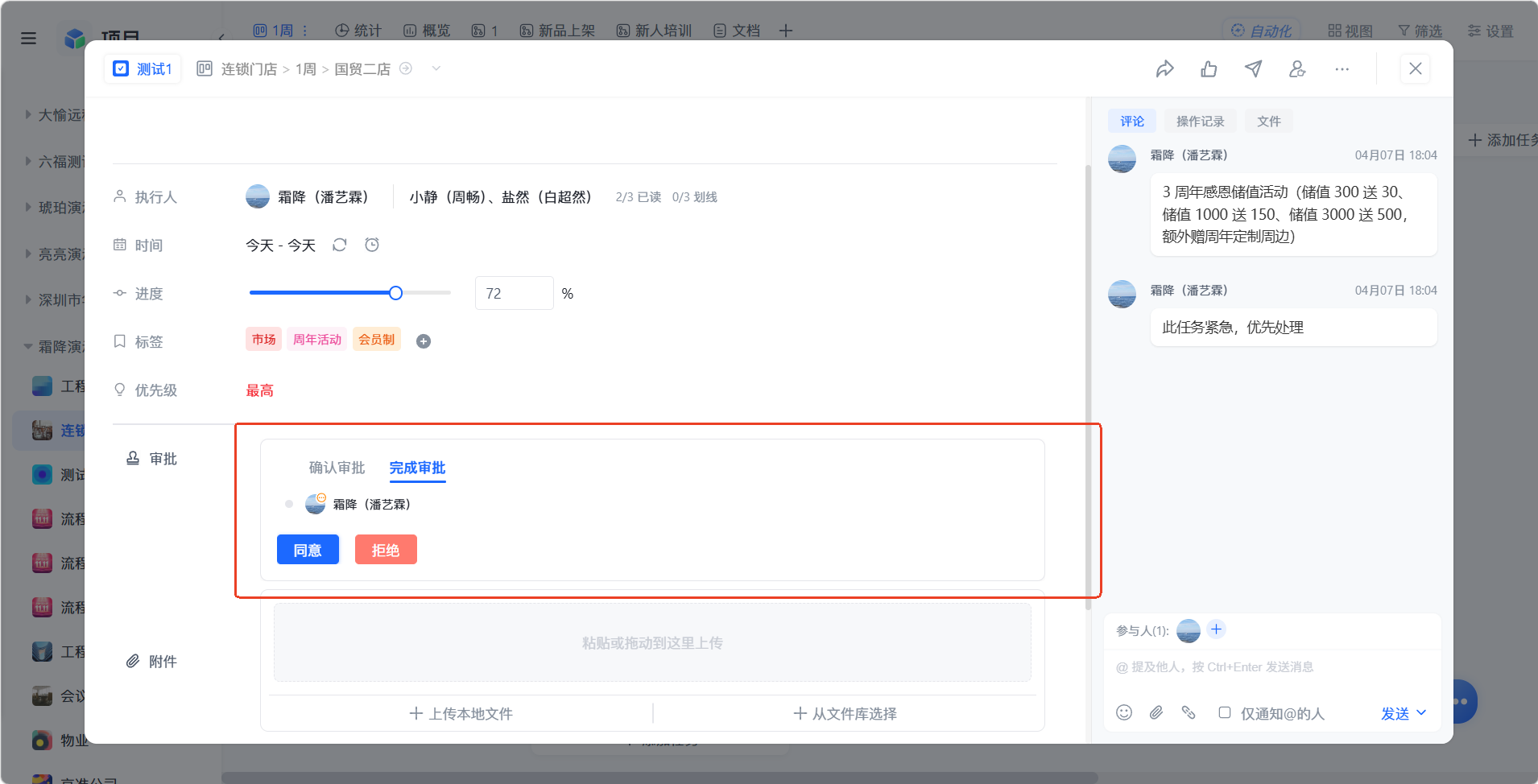
Task: Click the 1周 breadcrumb link
Action: click(x=305, y=69)
